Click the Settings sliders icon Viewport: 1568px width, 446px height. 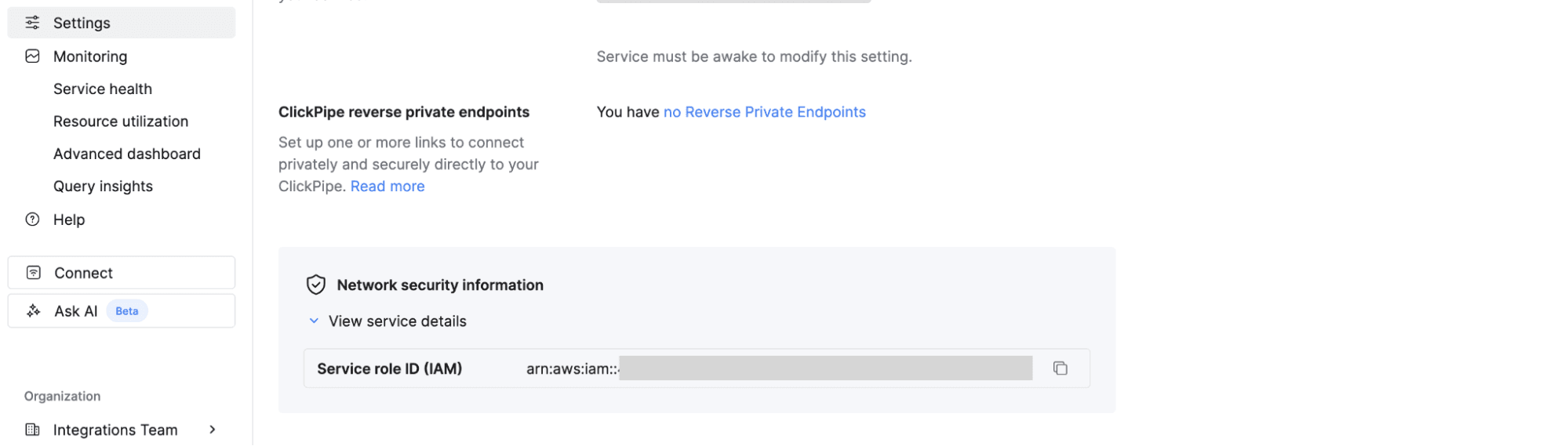tap(32, 23)
